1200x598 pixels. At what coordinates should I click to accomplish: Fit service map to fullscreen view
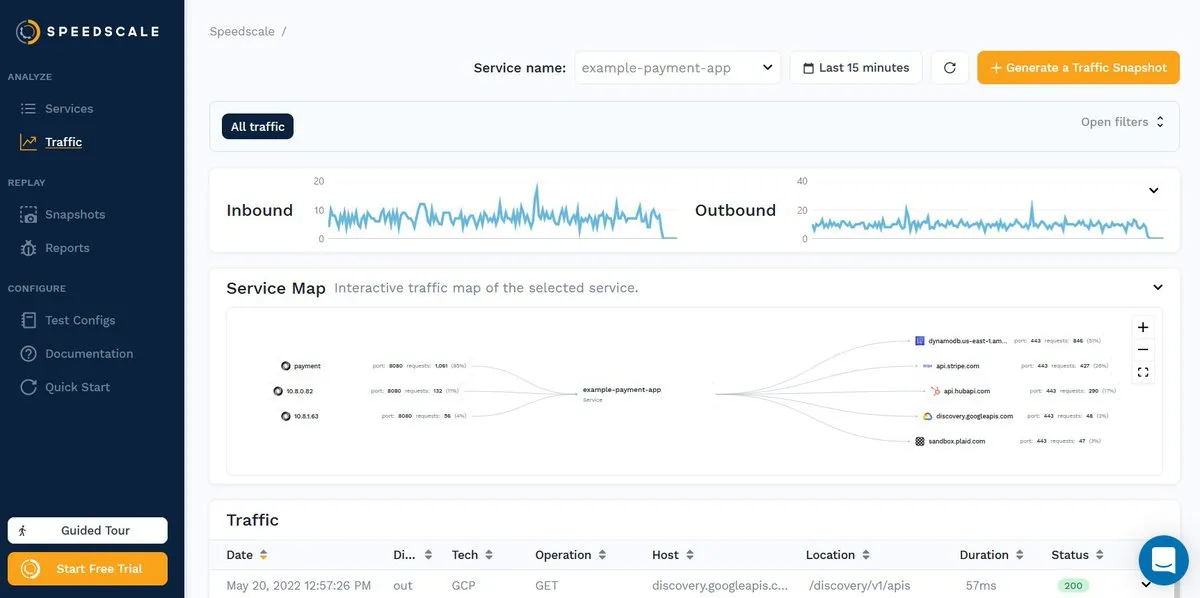pos(1143,373)
